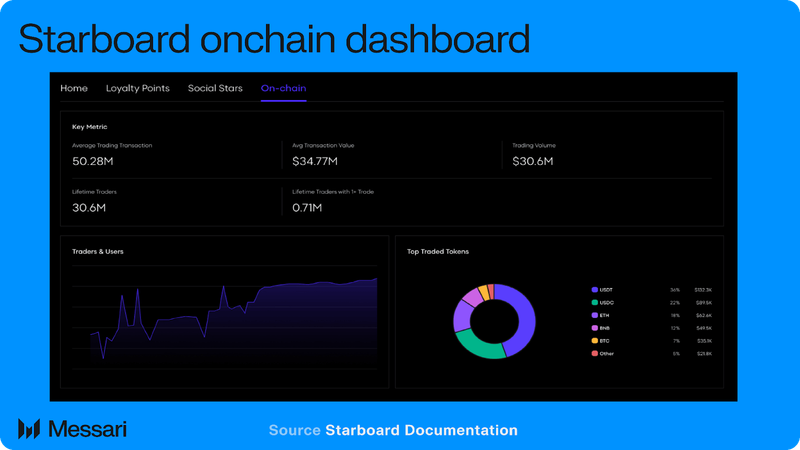
Task: Click the Key Metric heading
Action: pos(90,127)
